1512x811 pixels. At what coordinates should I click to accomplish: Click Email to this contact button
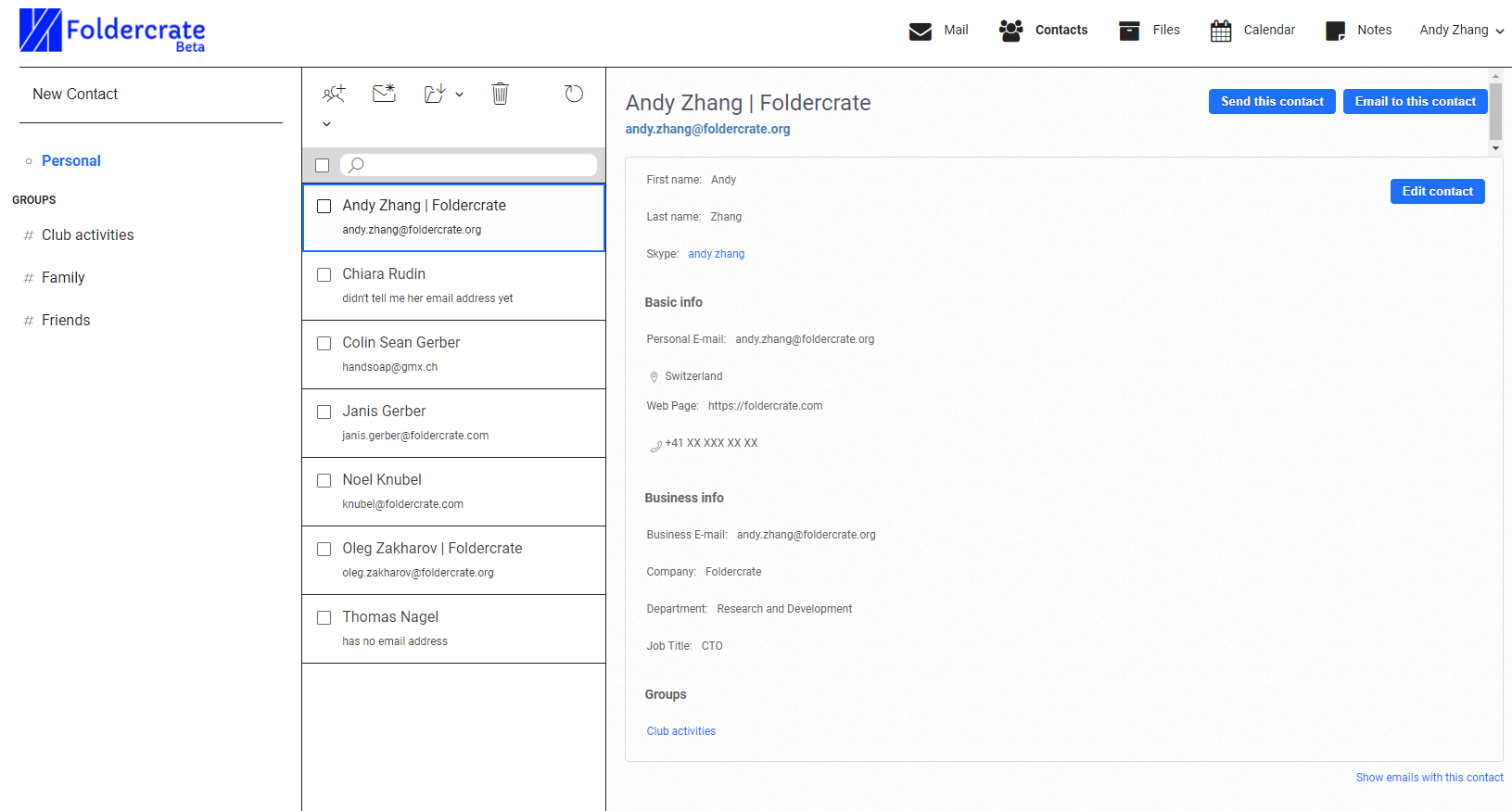tap(1415, 102)
